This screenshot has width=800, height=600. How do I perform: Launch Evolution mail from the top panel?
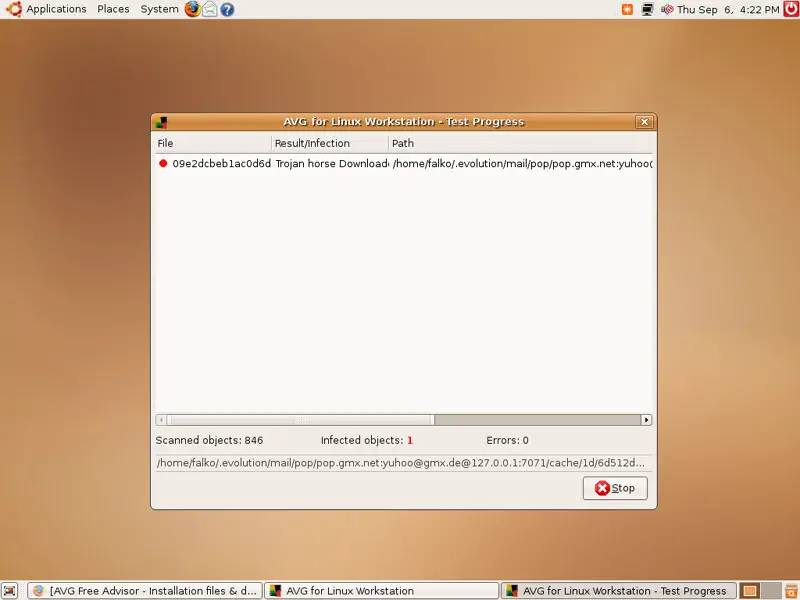(x=210, y=9)
